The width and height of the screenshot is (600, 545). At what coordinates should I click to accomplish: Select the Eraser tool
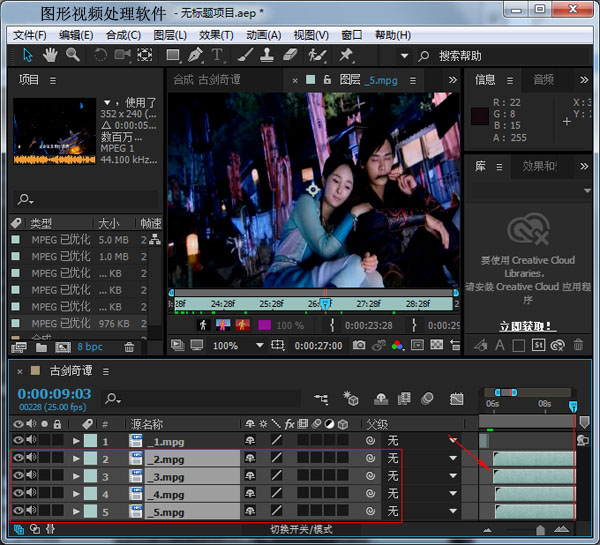(290, 55)
